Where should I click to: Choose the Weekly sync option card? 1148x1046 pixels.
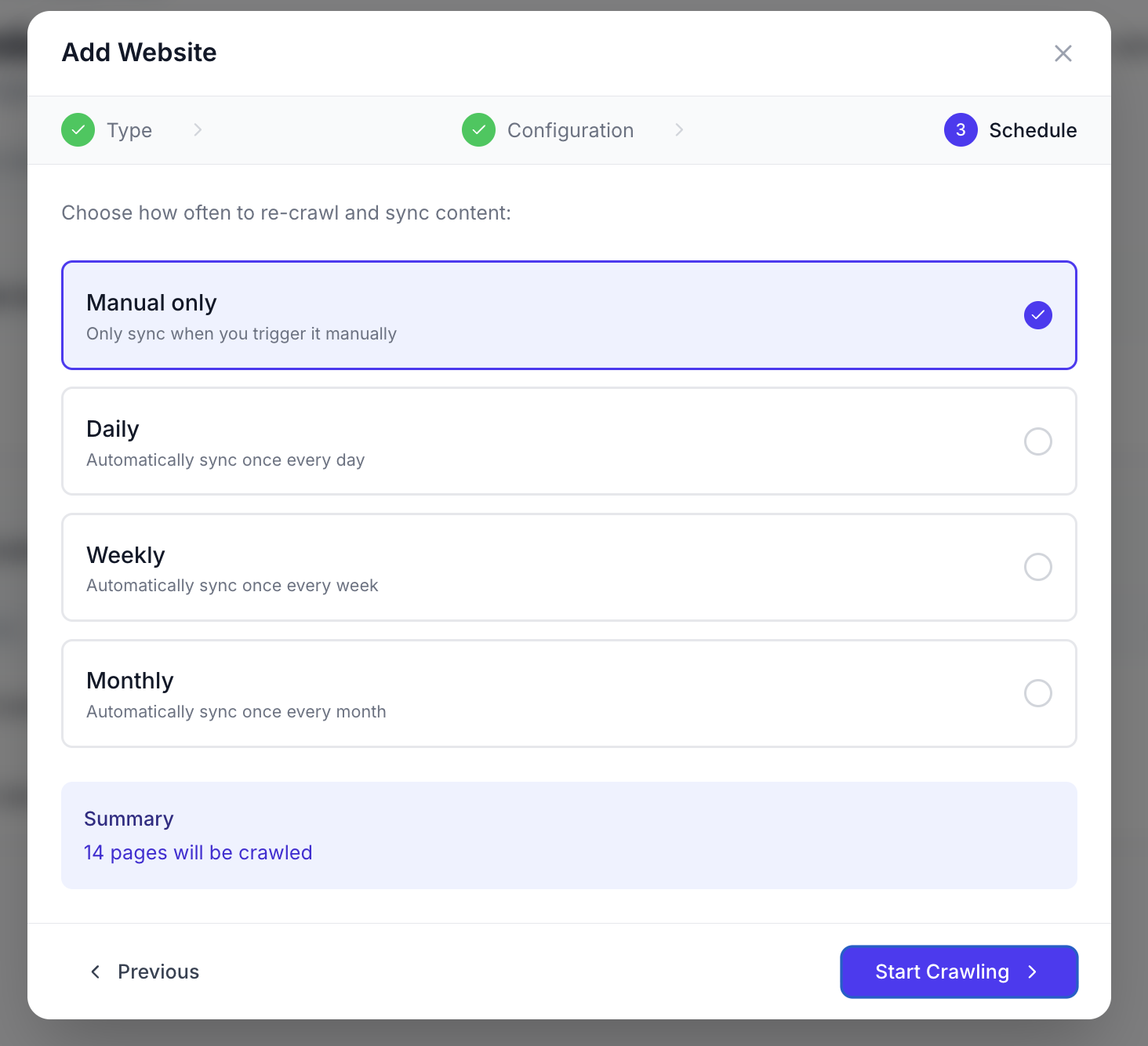click(549, 567)
